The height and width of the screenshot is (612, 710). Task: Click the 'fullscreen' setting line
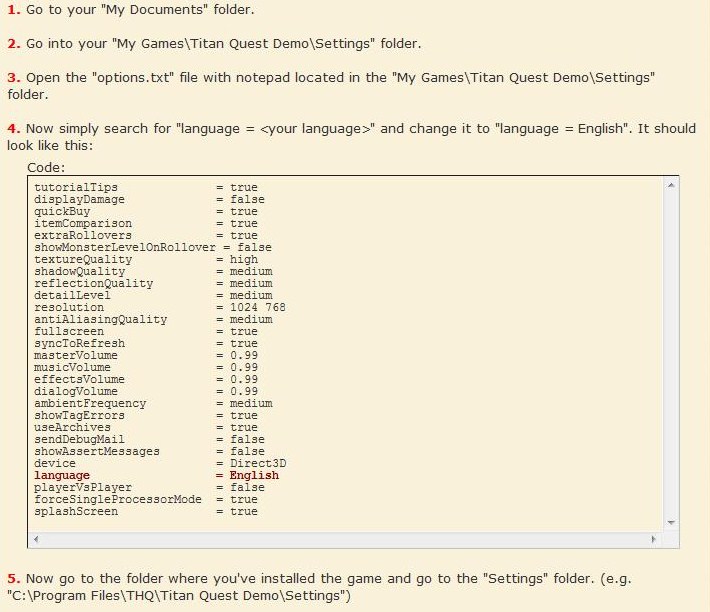[x=146, y=331]
